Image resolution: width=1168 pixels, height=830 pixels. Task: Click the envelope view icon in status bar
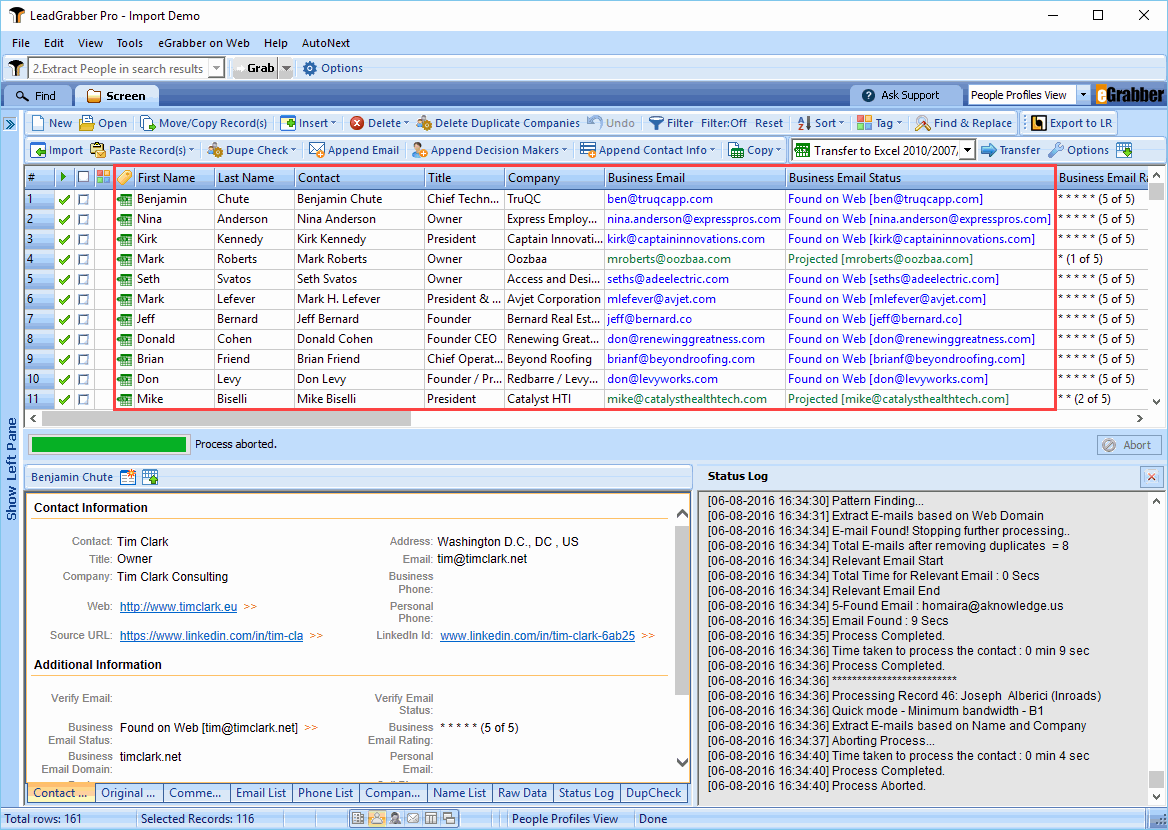(413, 818)
